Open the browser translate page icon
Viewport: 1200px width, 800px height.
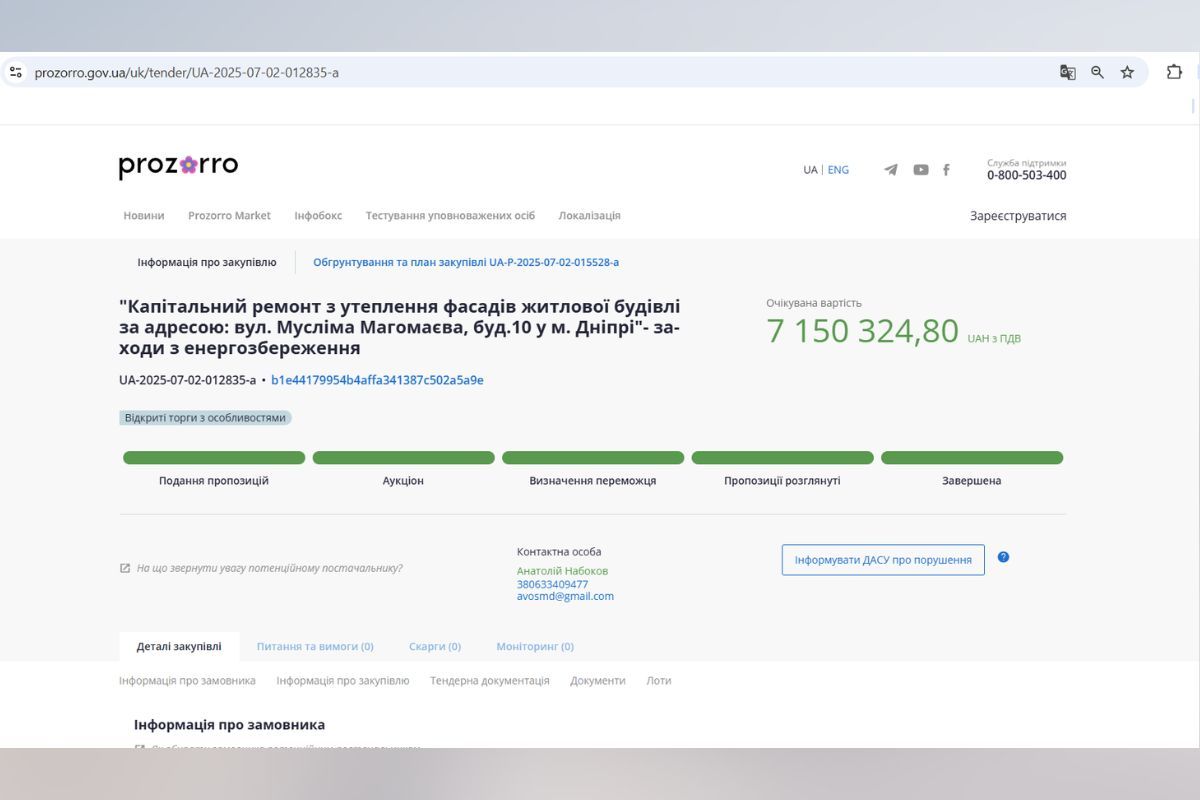point(1067,72)
